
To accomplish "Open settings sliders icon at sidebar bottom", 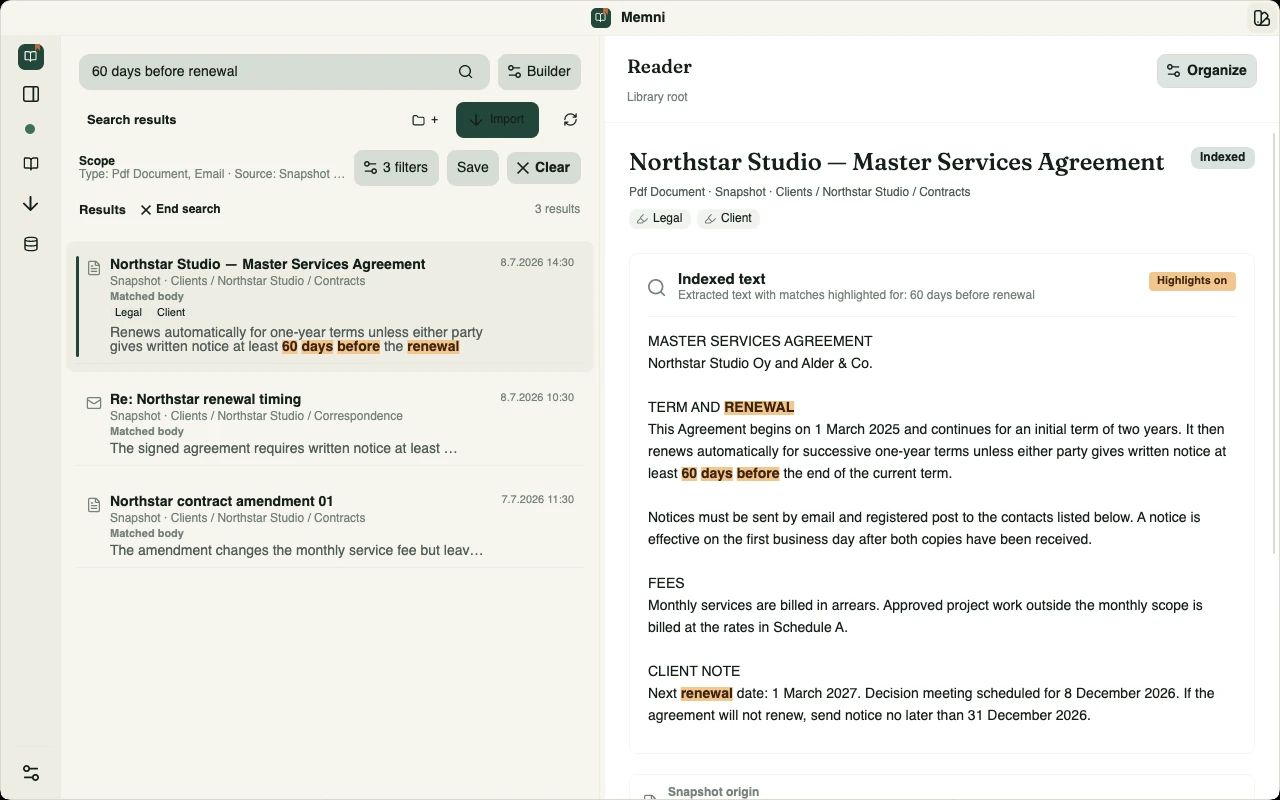I will 31,773.
